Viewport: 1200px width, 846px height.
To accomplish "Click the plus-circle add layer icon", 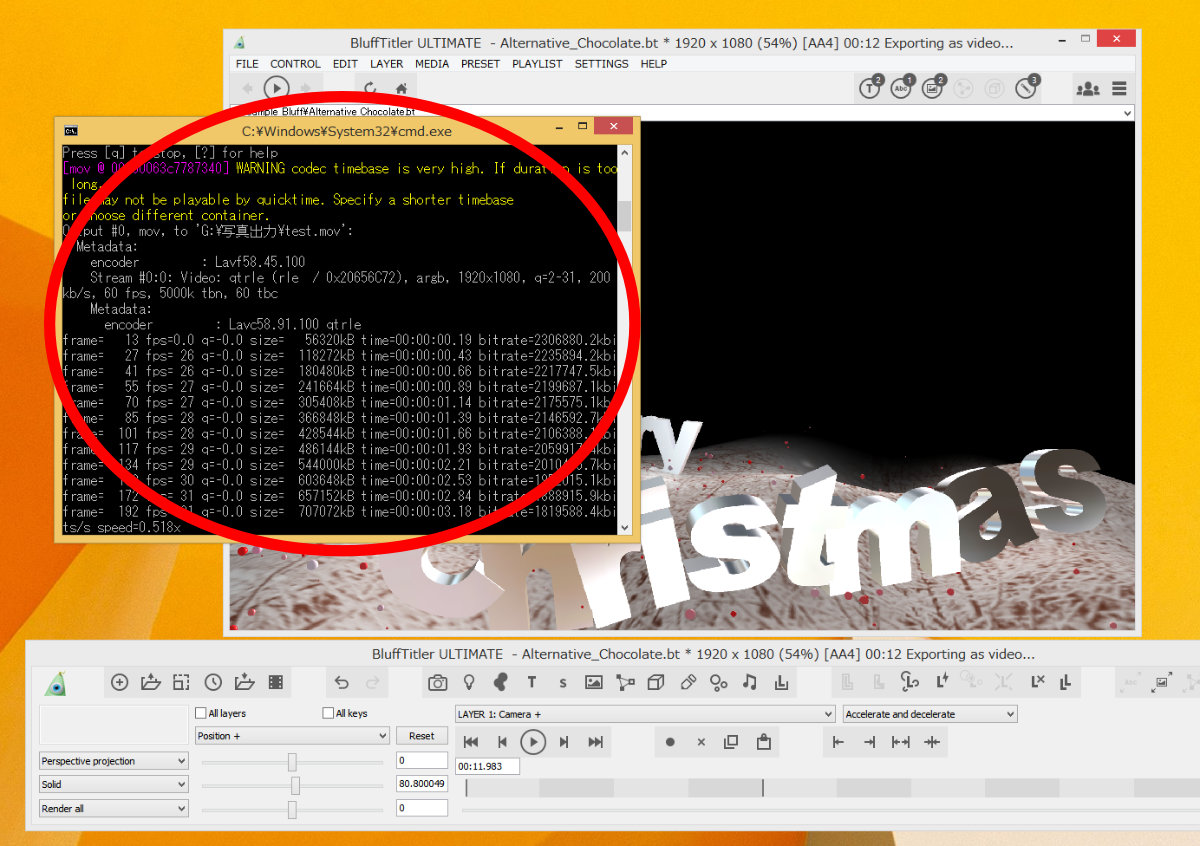I will click(x=119, y=683).
